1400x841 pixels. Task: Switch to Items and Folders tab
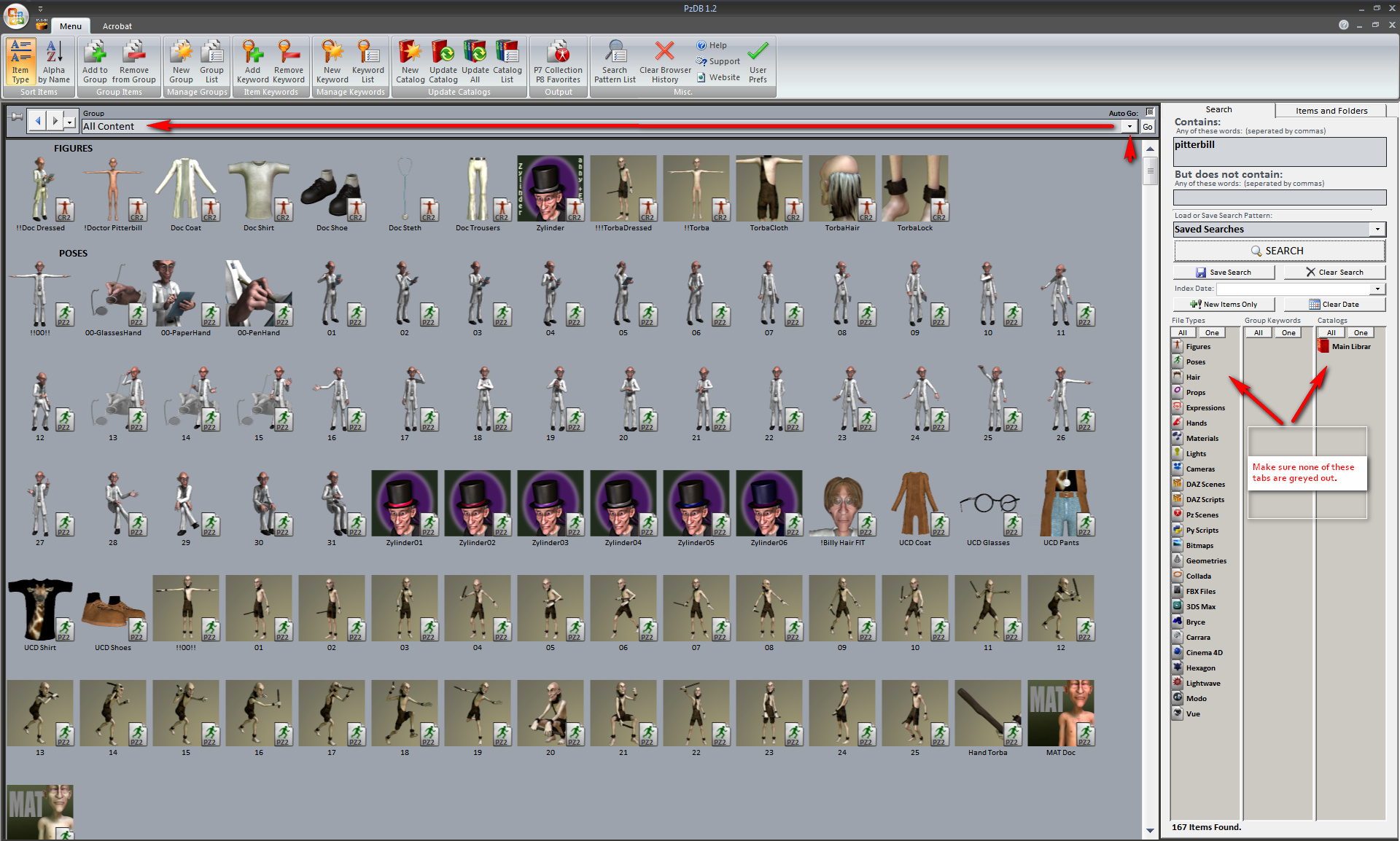pyautogui.click(x=1331, y=111)
